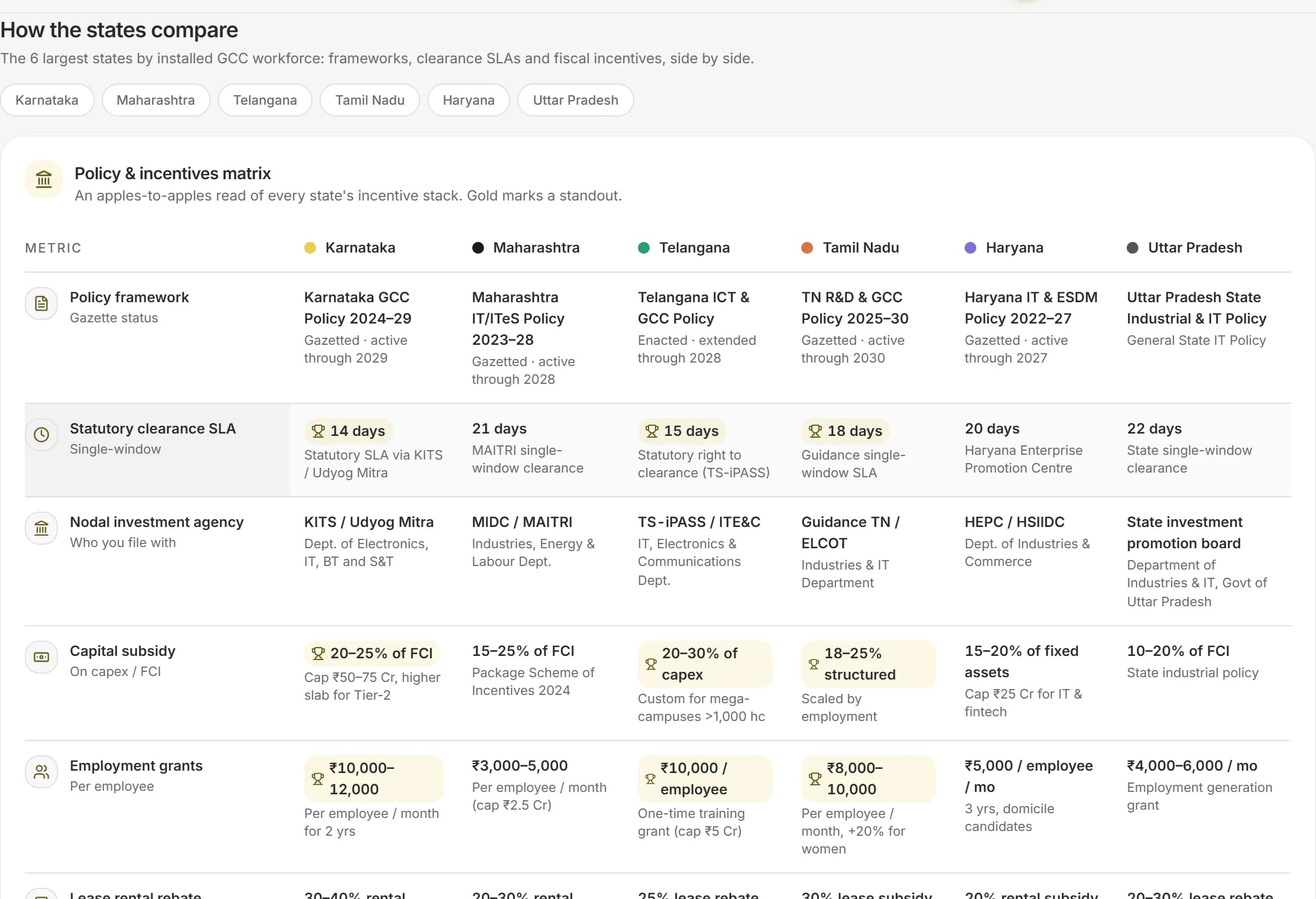Click the trophy icon on ₹8,000–10,000 badge
1316x899 pixels.
click(x=815, y=779)
